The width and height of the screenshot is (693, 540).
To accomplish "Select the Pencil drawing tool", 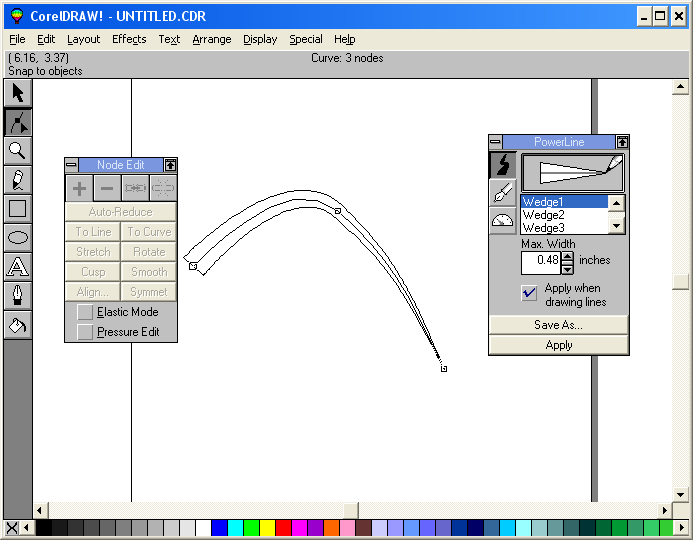I will 18,180.
